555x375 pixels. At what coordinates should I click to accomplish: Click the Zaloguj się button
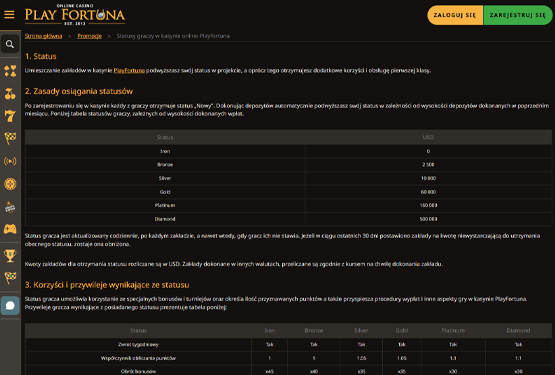click(x=455, y=15)
